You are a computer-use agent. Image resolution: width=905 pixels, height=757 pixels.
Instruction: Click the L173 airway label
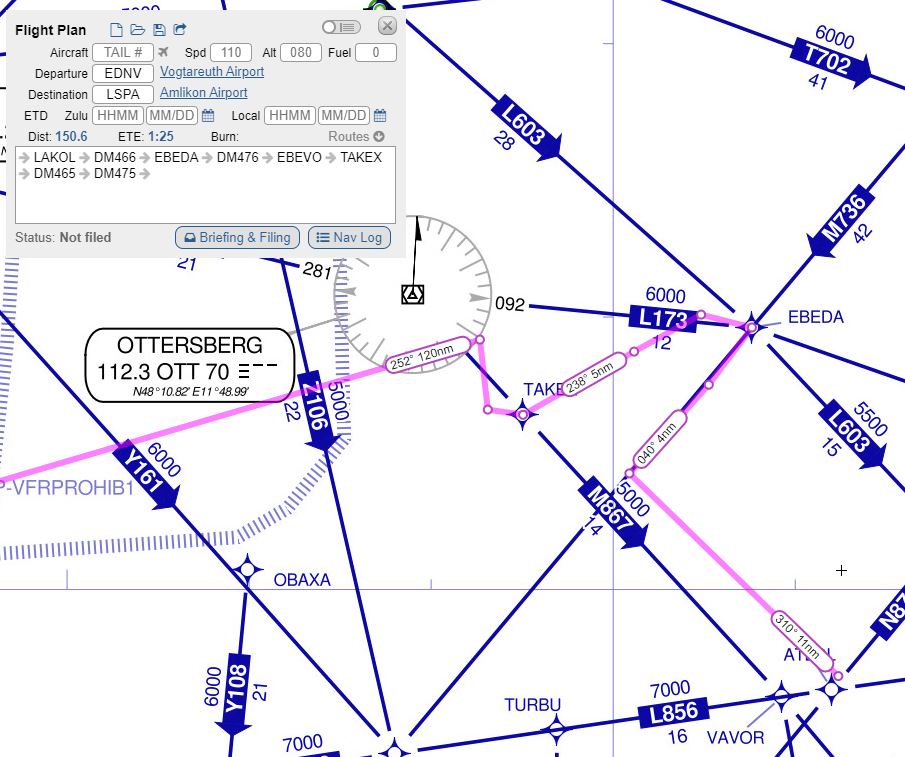point(663,318)
